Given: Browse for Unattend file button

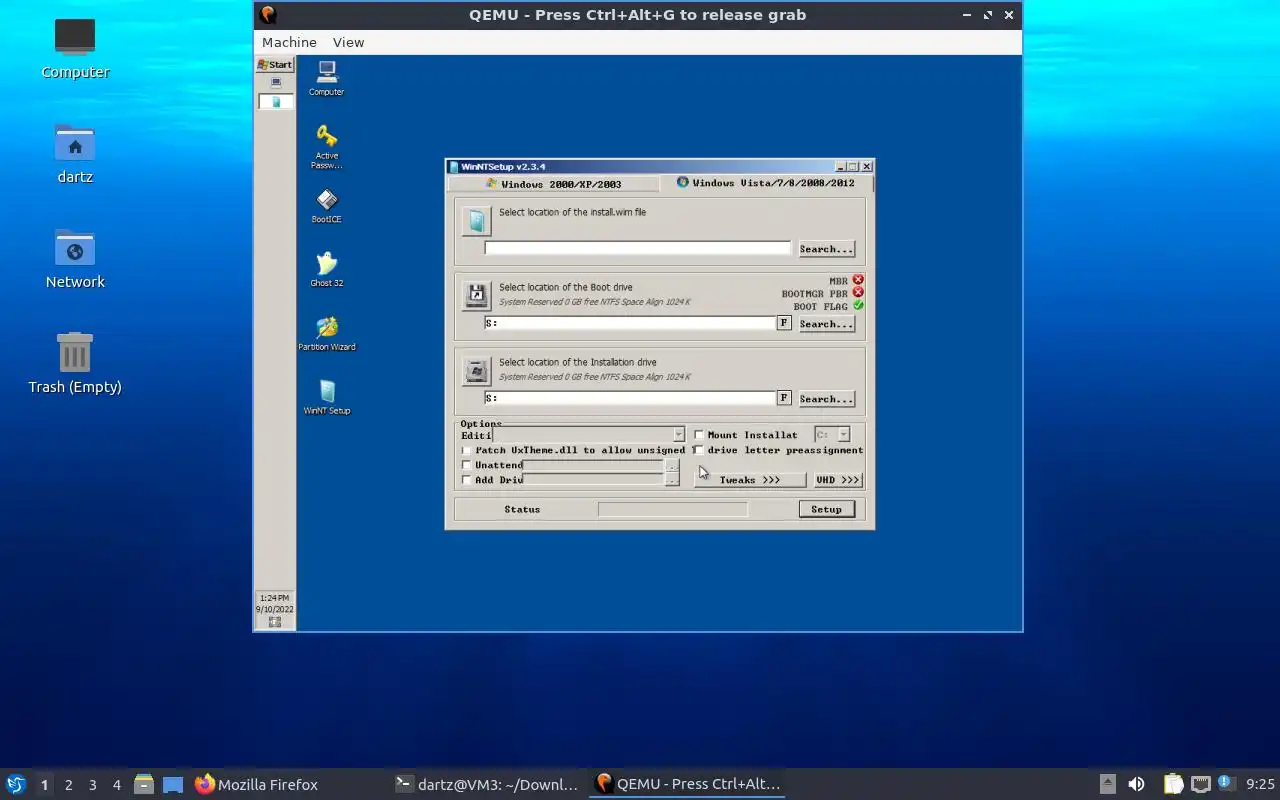Looking at the screenshot, I should pos(672,465).
